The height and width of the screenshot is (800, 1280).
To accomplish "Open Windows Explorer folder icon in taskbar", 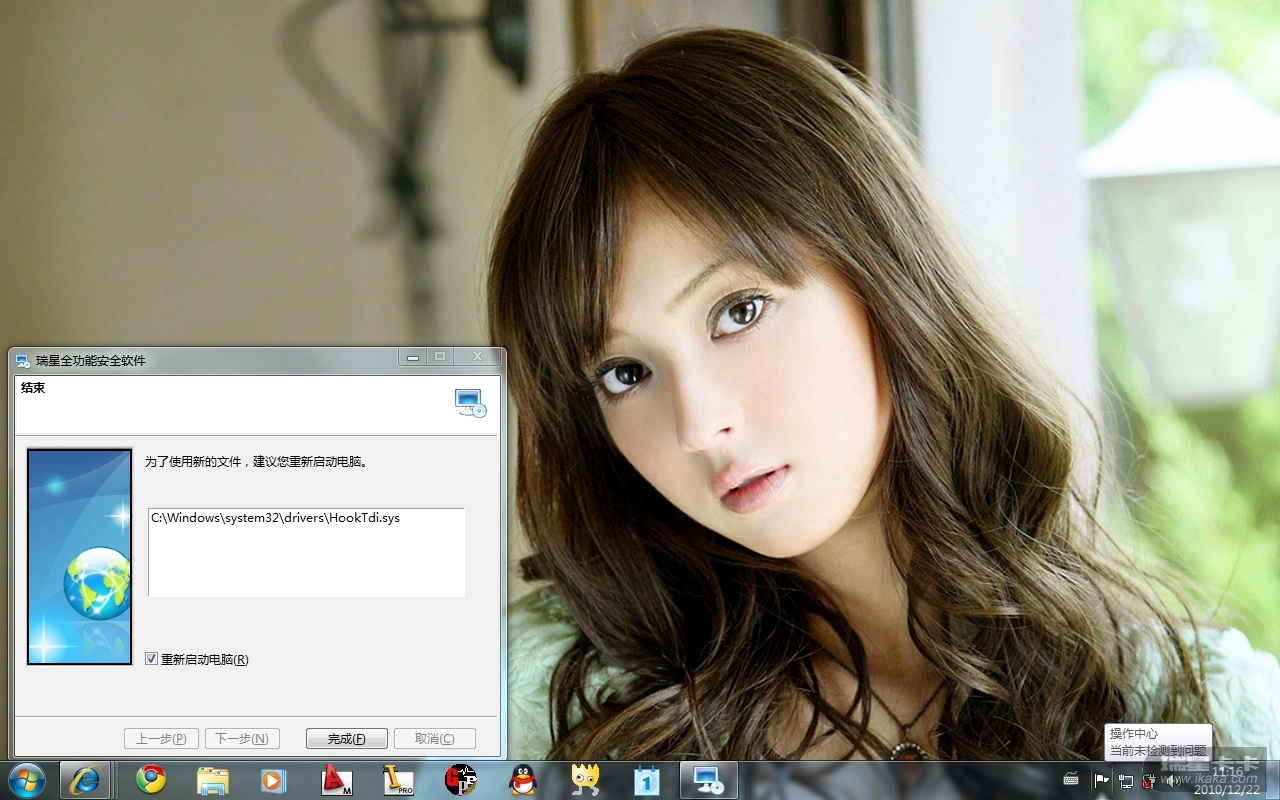I will [213, 779].
